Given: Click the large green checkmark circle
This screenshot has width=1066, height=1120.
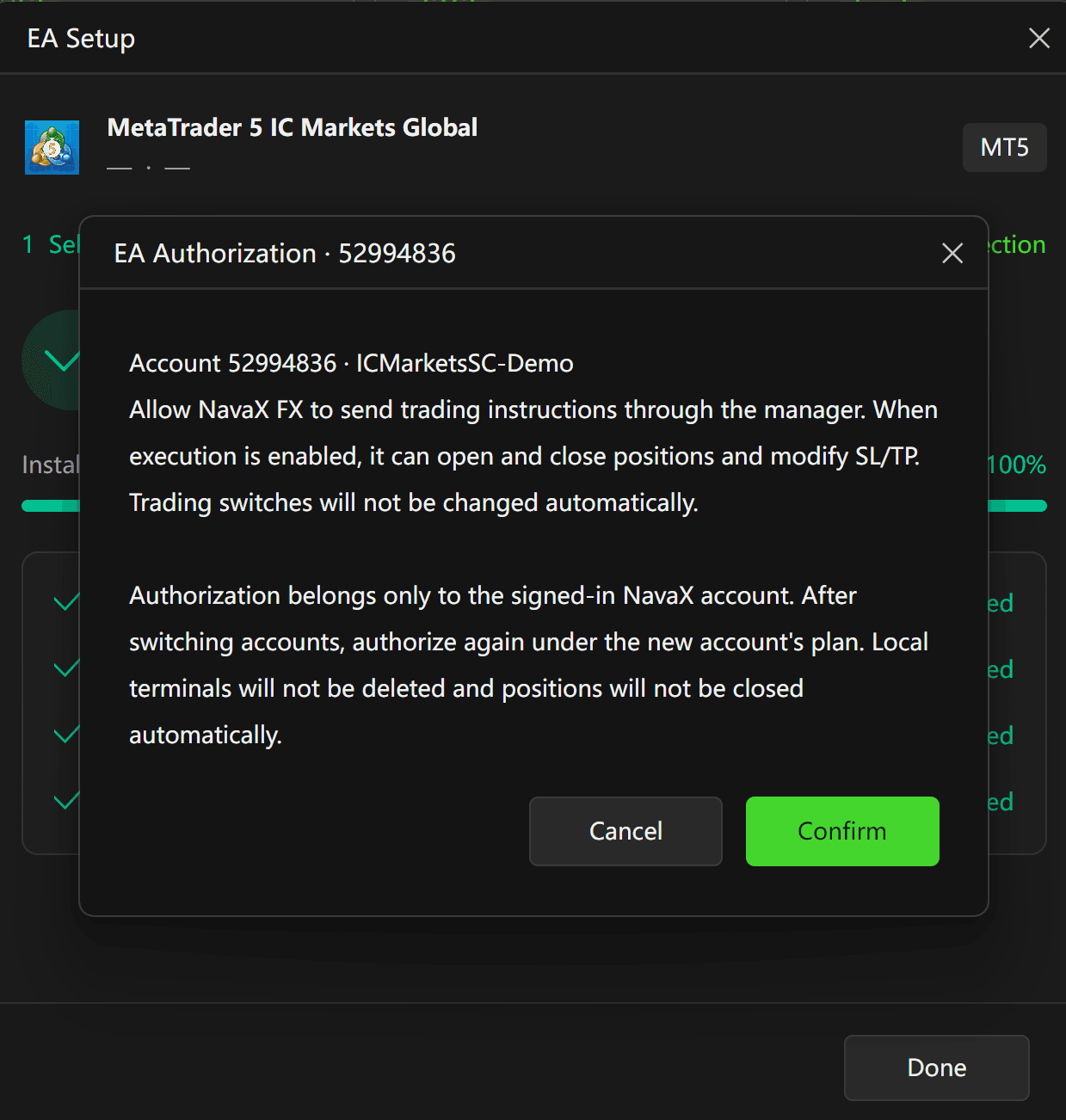Looking at the screenshot, I should pos(51,360).
